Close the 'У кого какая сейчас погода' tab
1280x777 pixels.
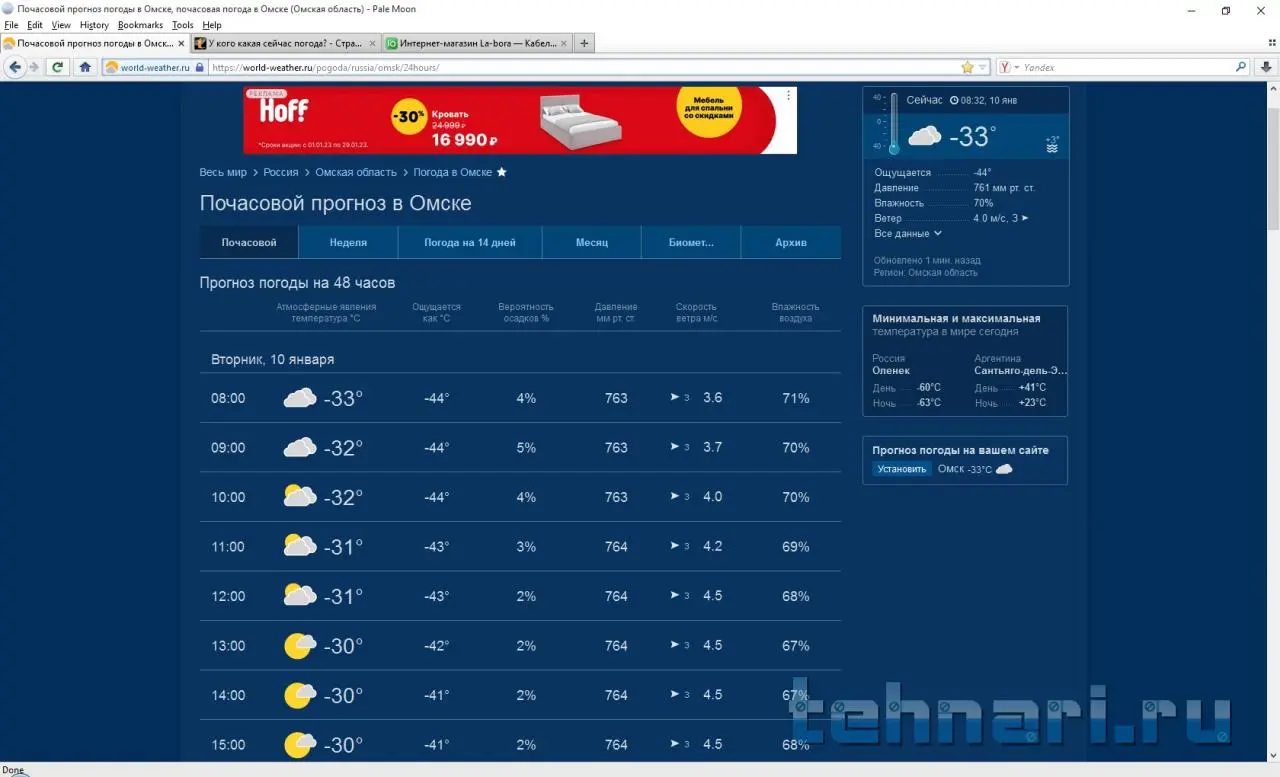[372, 43]
